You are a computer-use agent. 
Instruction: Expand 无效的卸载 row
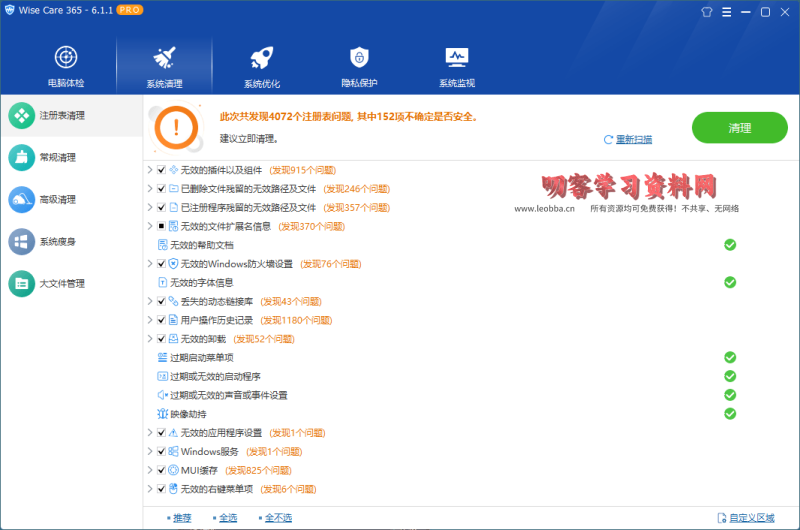pyautogui.click(x=150, y=339)
